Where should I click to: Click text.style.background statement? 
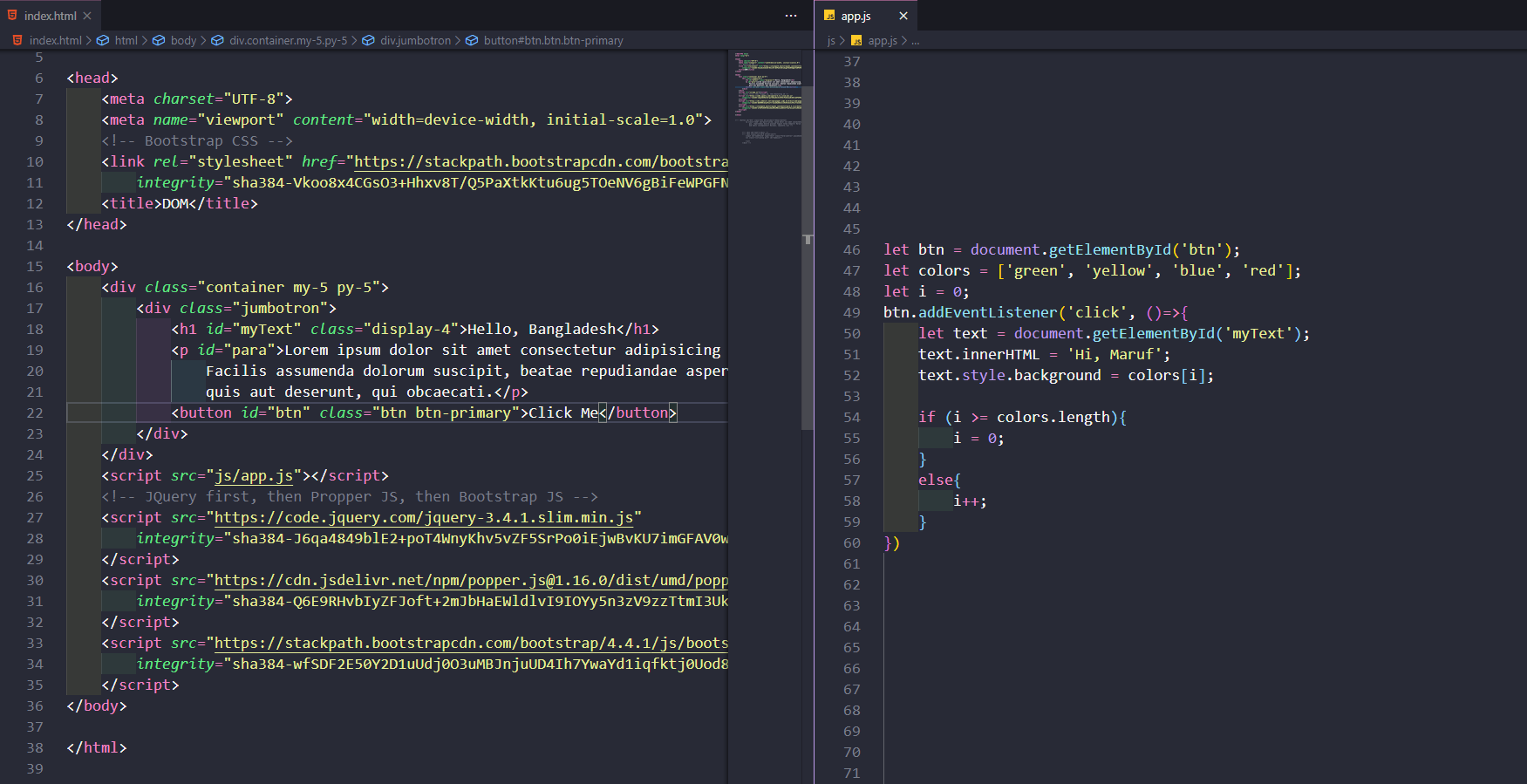[1066, 375]
